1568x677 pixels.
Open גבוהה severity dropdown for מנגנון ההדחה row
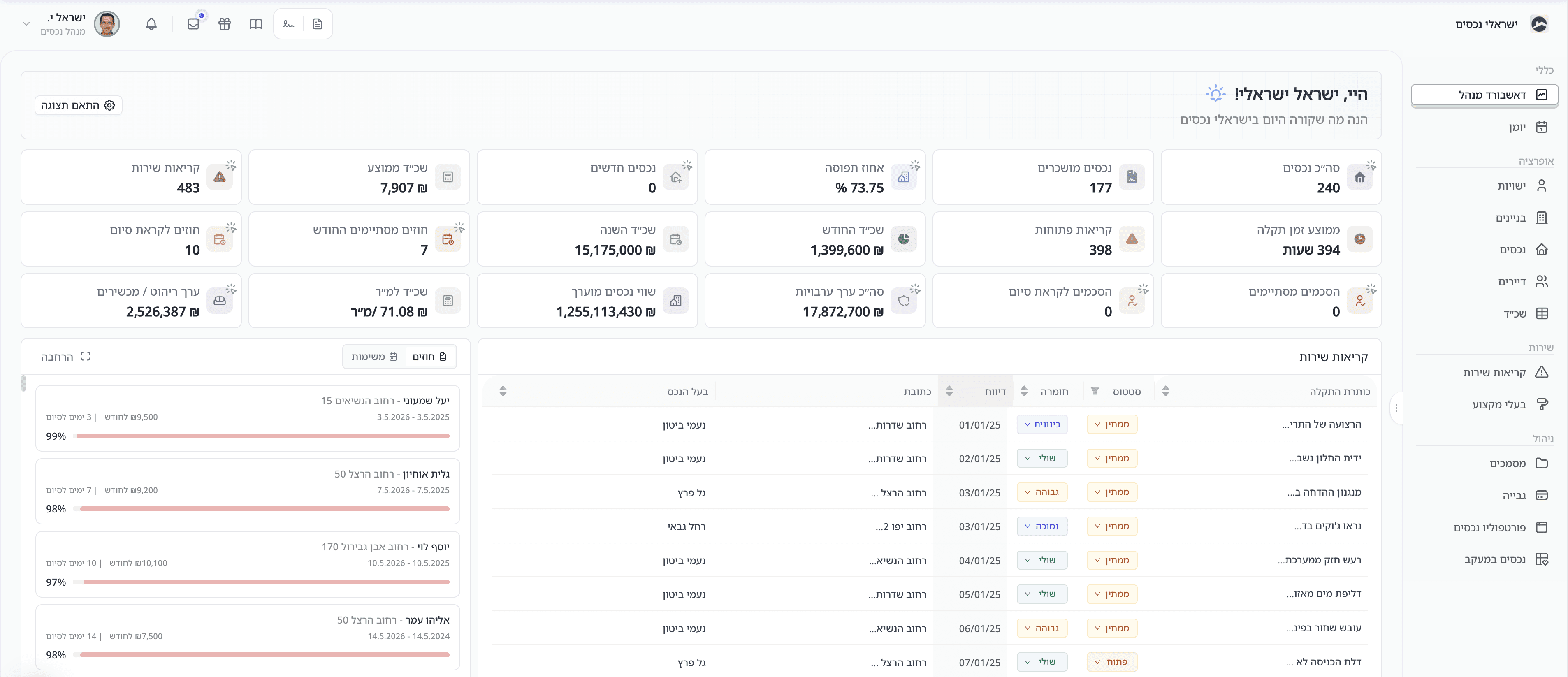1042,492
